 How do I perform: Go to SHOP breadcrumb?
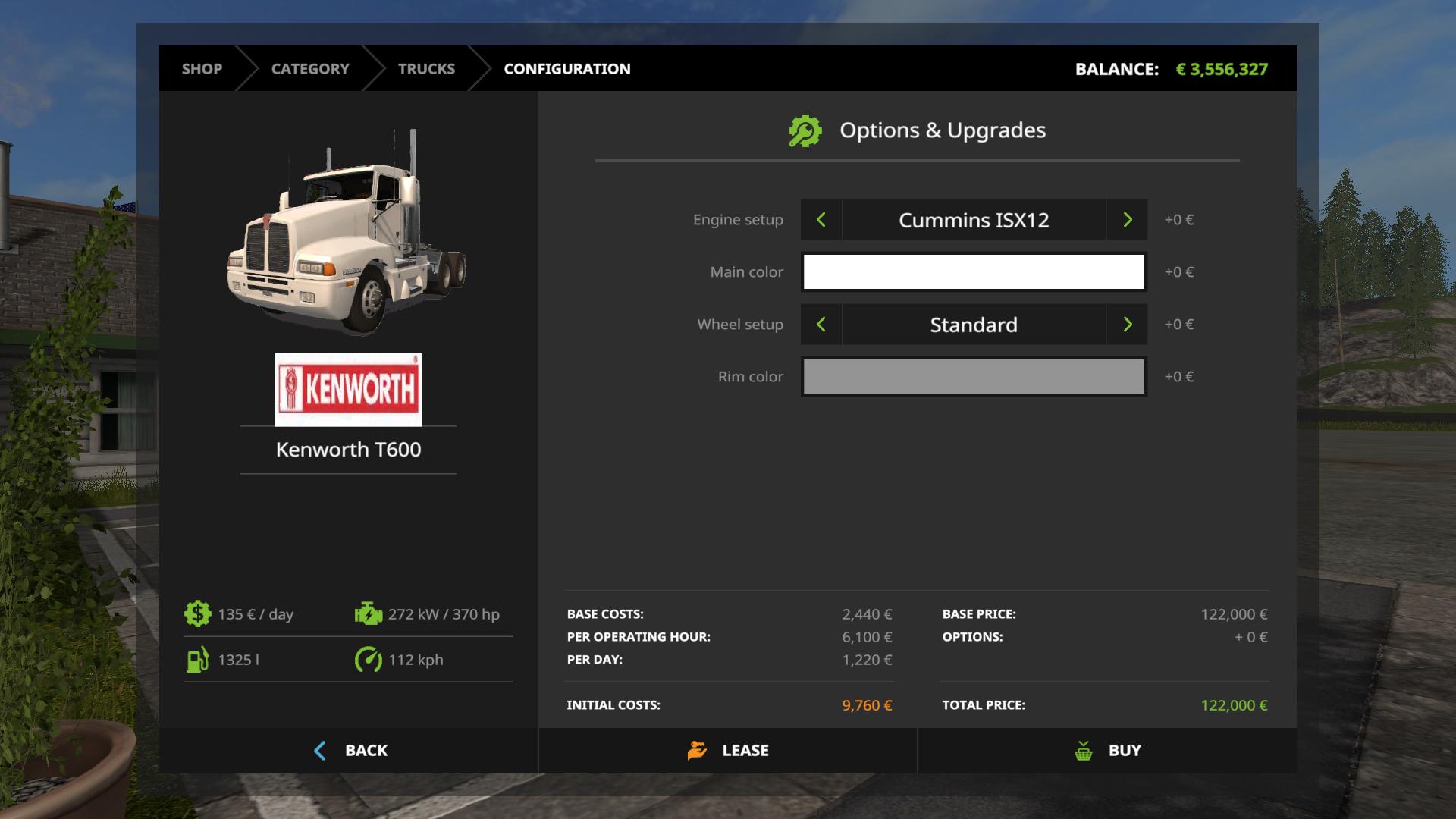tap(202, 69)
